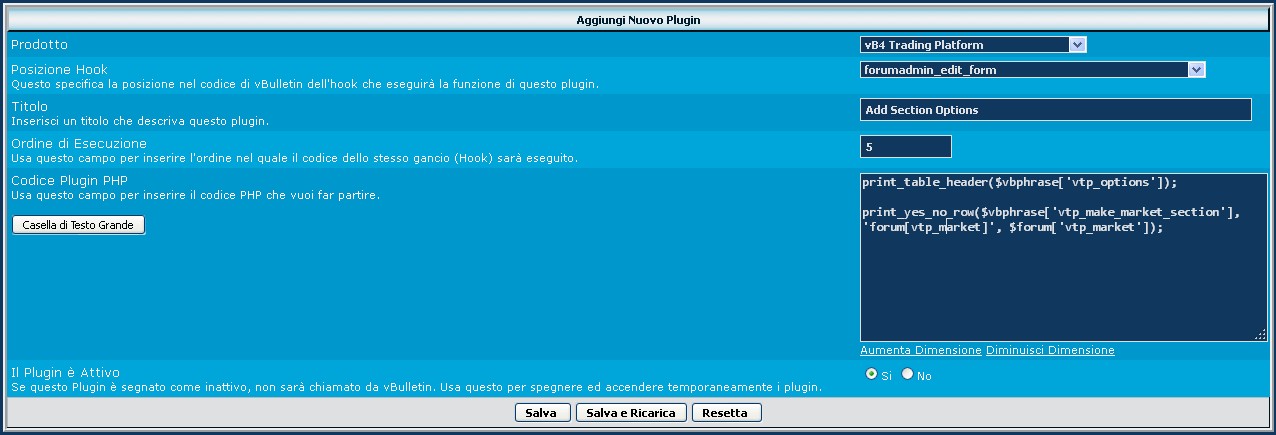Click the Aggiungi Nuovo Plugin header
Viewport: 1276px width, 435px height.
(637, 20)
